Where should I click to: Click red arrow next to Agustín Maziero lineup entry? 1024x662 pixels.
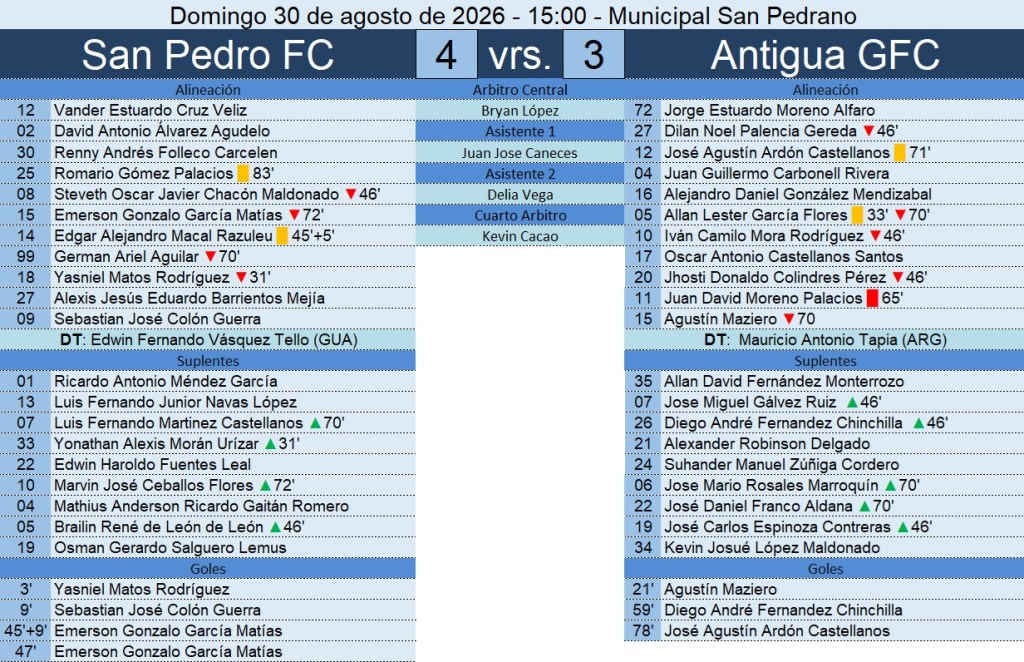(789, 319)
